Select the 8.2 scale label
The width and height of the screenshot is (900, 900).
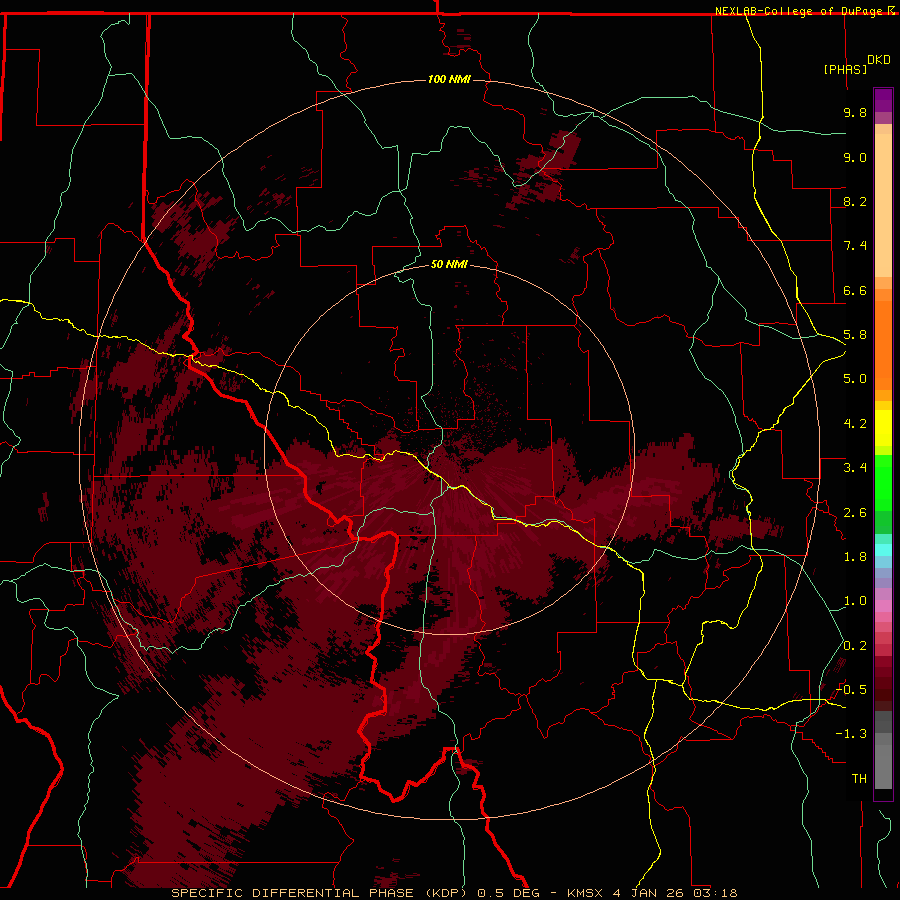click(855, 201)
